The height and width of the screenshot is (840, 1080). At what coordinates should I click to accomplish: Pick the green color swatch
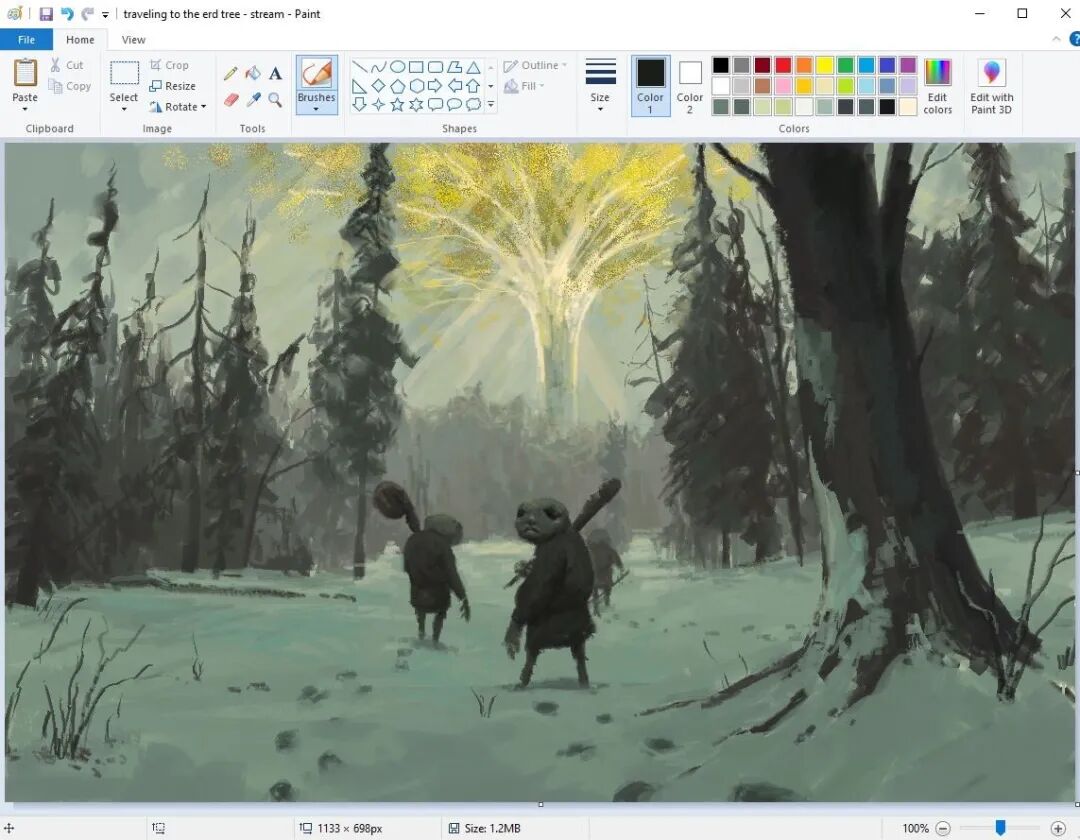tap(845, 65)
